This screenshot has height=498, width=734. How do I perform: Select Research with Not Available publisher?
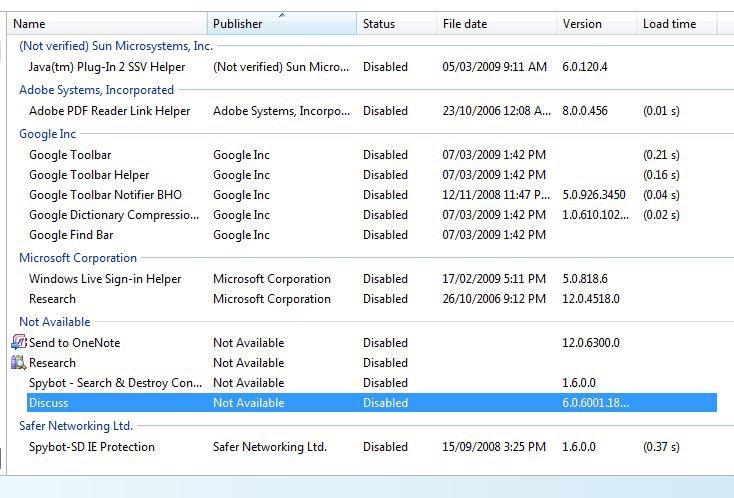(372, 363)
